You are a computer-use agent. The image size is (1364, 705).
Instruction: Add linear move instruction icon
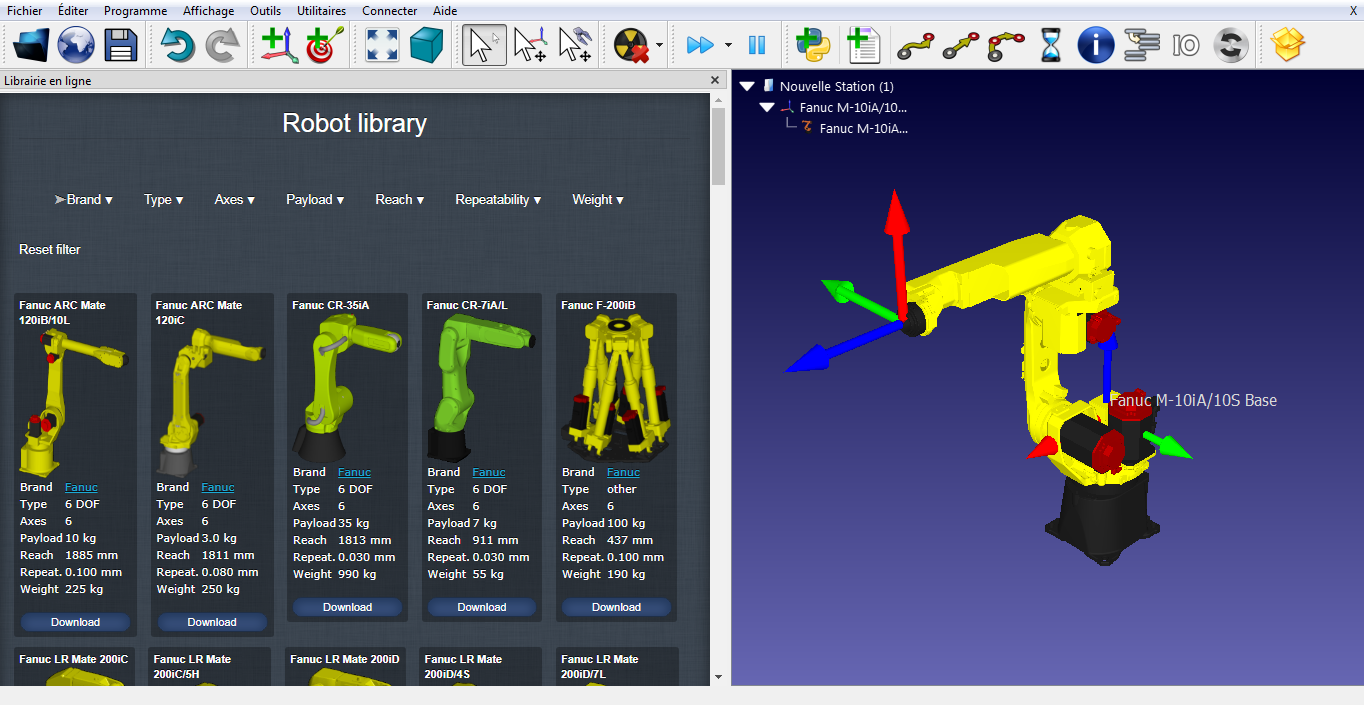click(961, 45)
